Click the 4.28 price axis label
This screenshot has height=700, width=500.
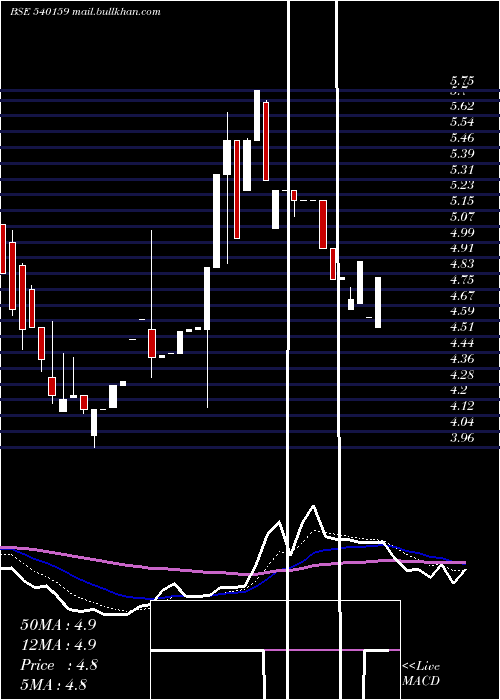click(462, 374)
